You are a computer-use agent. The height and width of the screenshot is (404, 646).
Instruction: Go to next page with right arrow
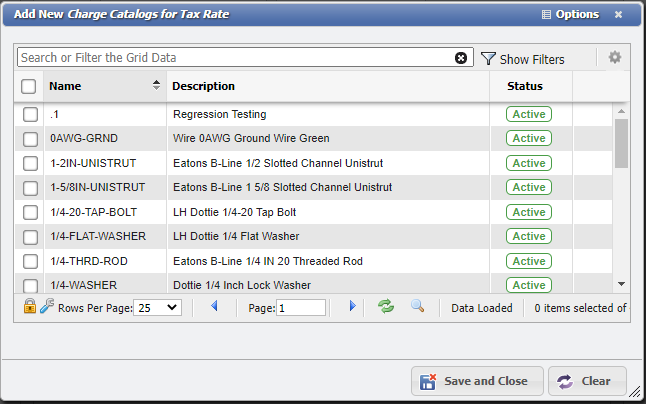coord(352,307)
